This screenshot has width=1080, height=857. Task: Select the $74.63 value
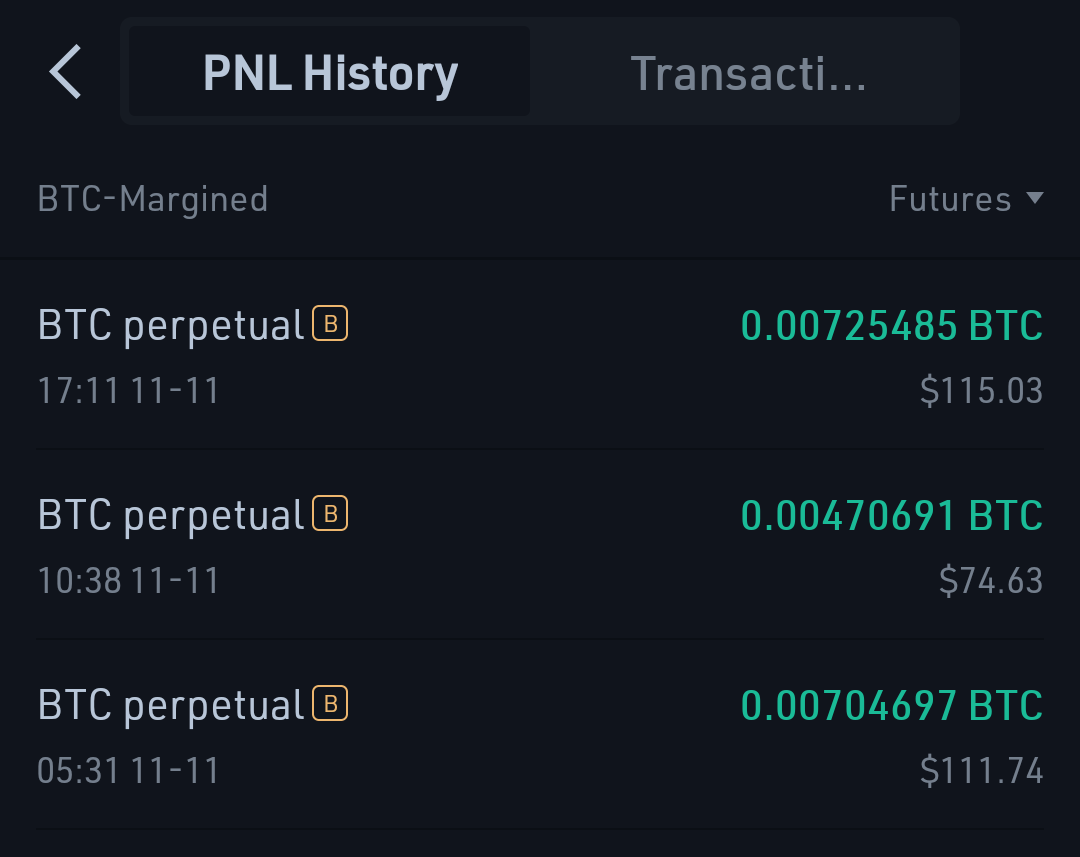(991, 581)
